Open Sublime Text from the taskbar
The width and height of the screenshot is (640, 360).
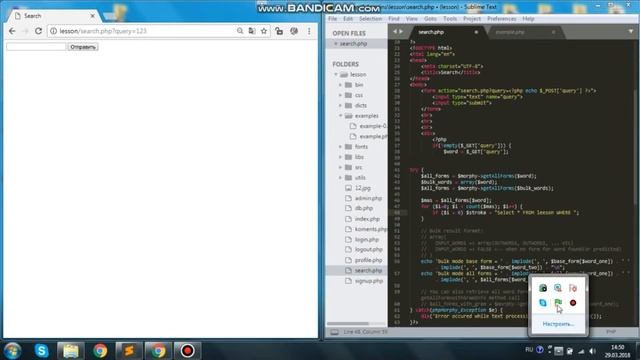(129, 351)
